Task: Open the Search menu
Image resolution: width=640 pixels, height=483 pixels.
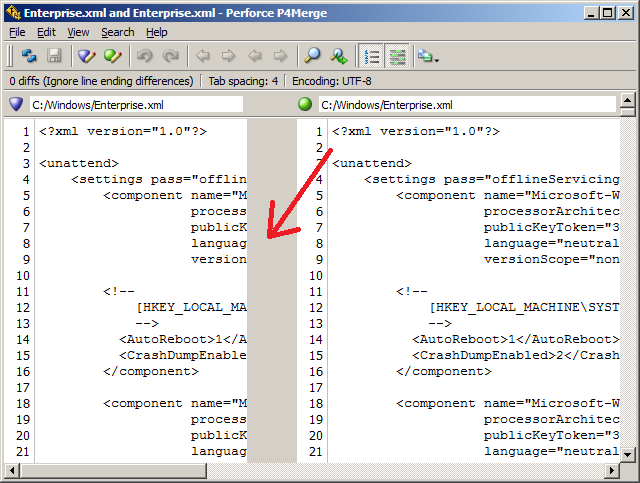Action: [x=118, y=32]
